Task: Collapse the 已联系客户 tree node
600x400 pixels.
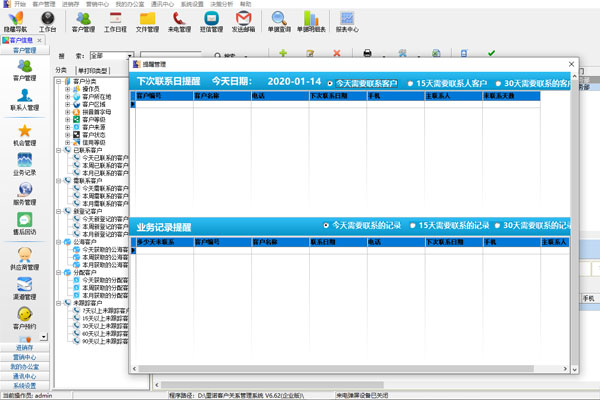Action: pyautogui.click(x=59, y=150)
